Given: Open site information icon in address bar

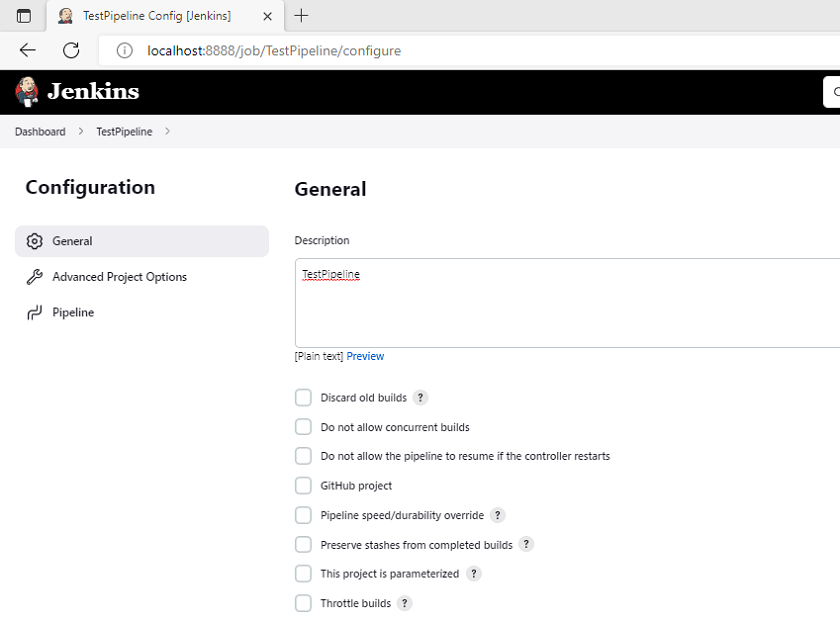Looking at the screenshot, I should tap(125, 50).
